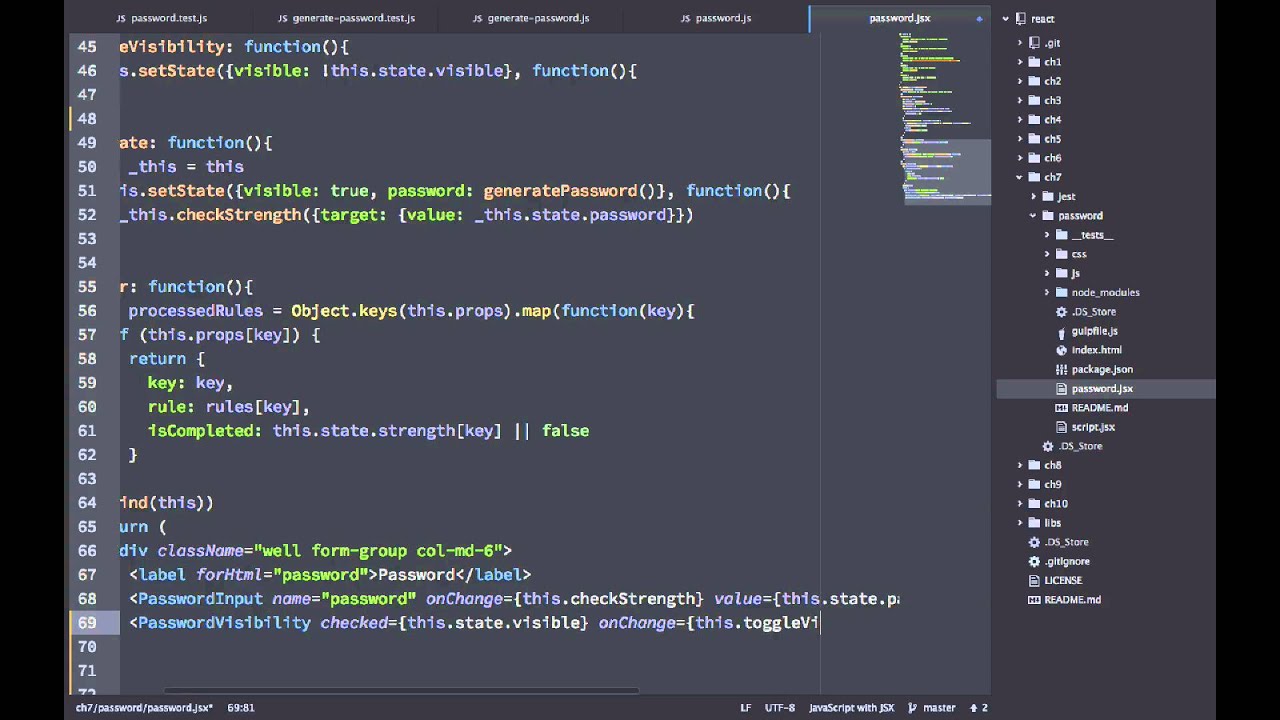Click the text "generatePassword()" on line 51
1280x720 pixels.
click(x=569, y=191)
